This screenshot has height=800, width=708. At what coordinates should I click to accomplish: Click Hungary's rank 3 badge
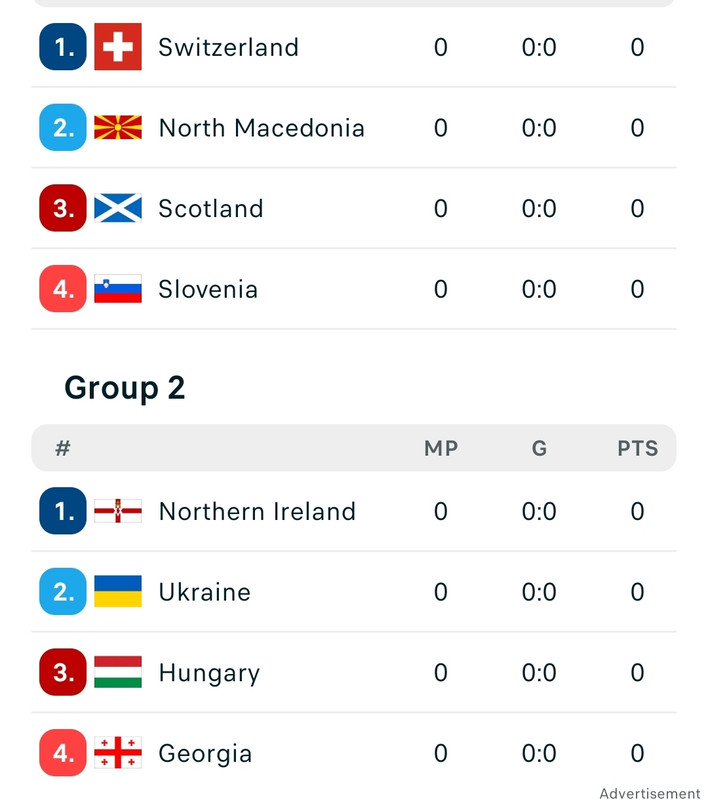pos(63,672)
